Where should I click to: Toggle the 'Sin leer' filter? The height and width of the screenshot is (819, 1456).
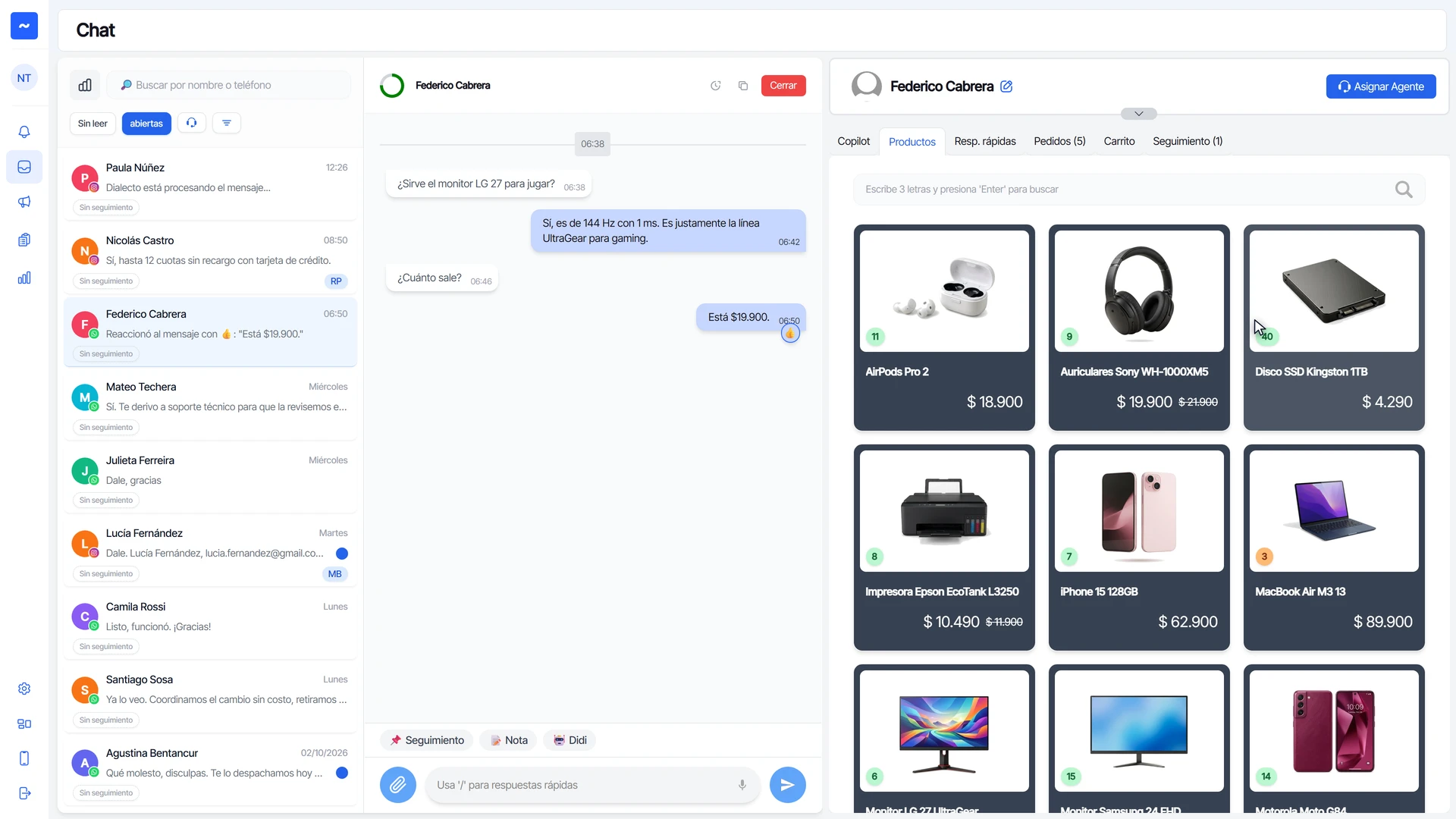[93, 124]
